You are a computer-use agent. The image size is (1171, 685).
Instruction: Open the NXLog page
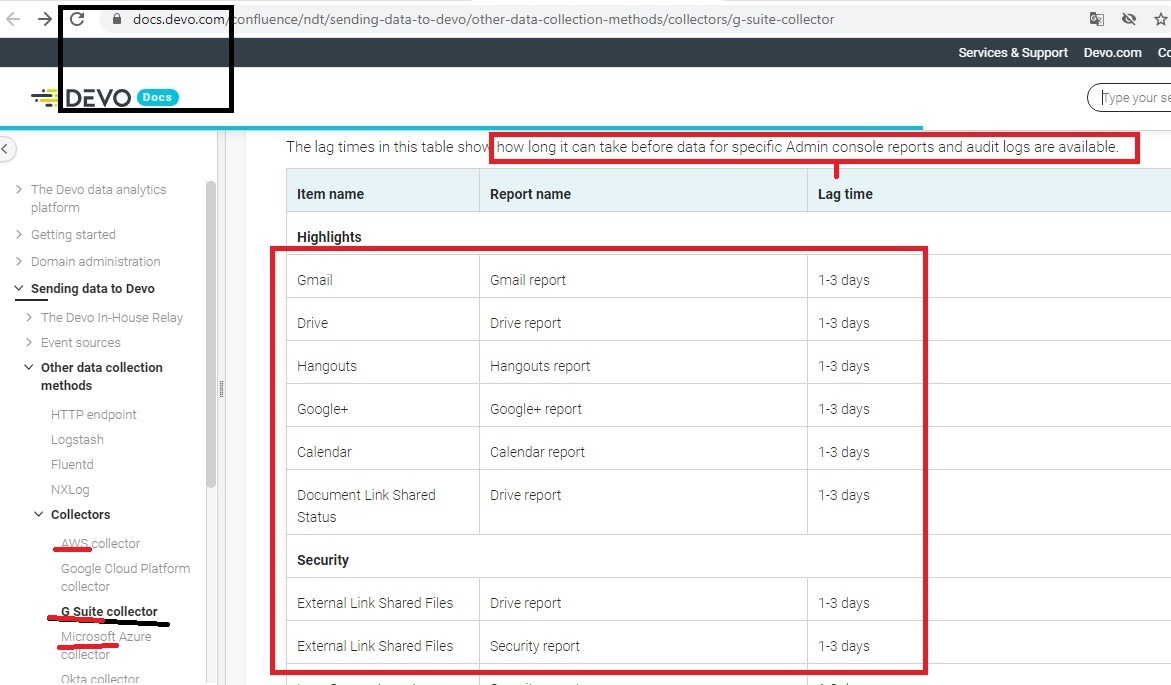[70, 490]
